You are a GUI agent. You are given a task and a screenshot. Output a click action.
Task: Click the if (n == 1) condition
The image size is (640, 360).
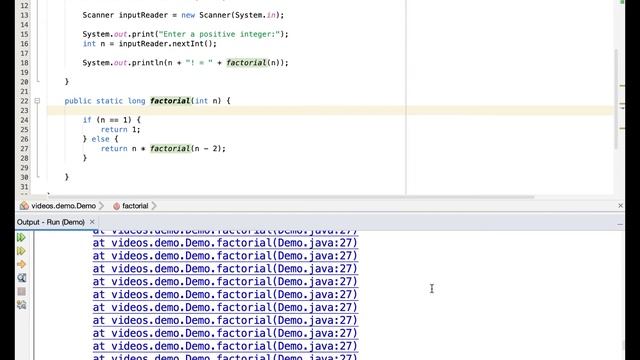tap(111, 120)
